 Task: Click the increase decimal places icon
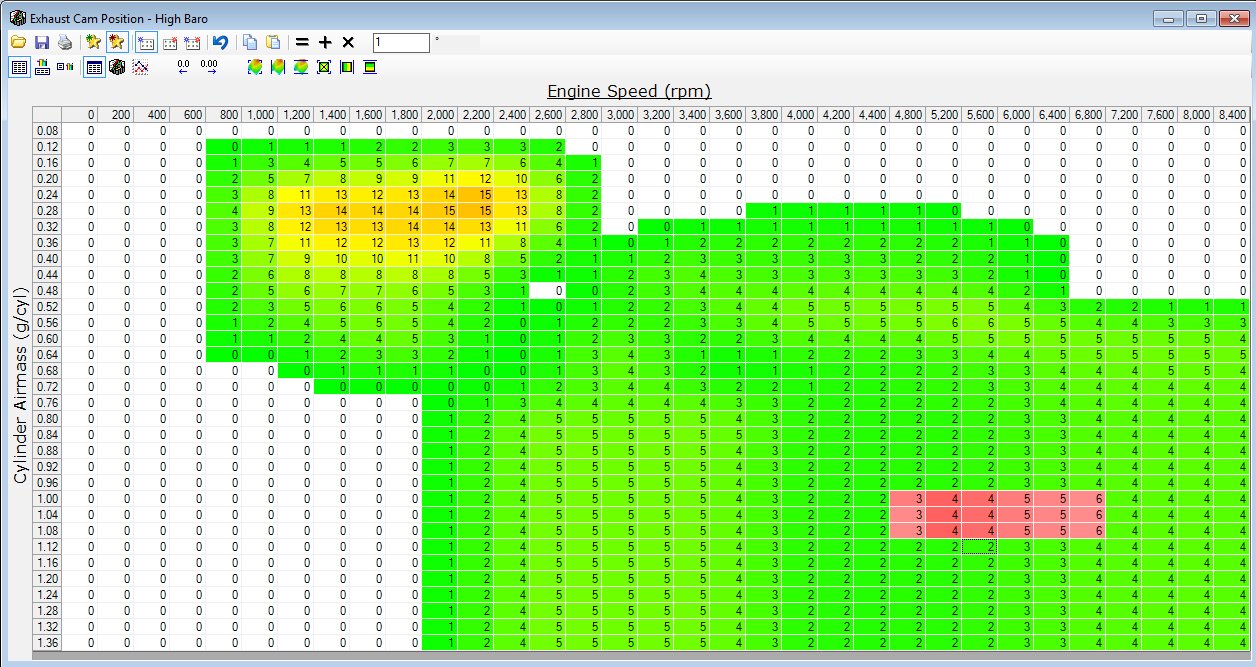(x=209, y=68)
